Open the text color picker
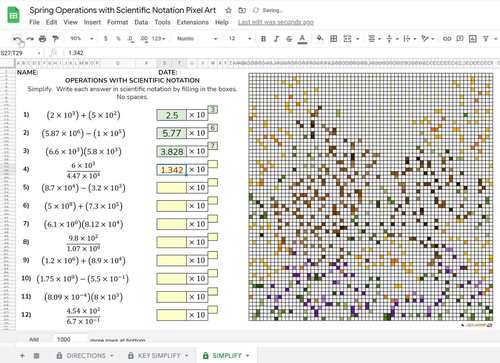Screen dimensions: 500x363 (x=302, y=39)
